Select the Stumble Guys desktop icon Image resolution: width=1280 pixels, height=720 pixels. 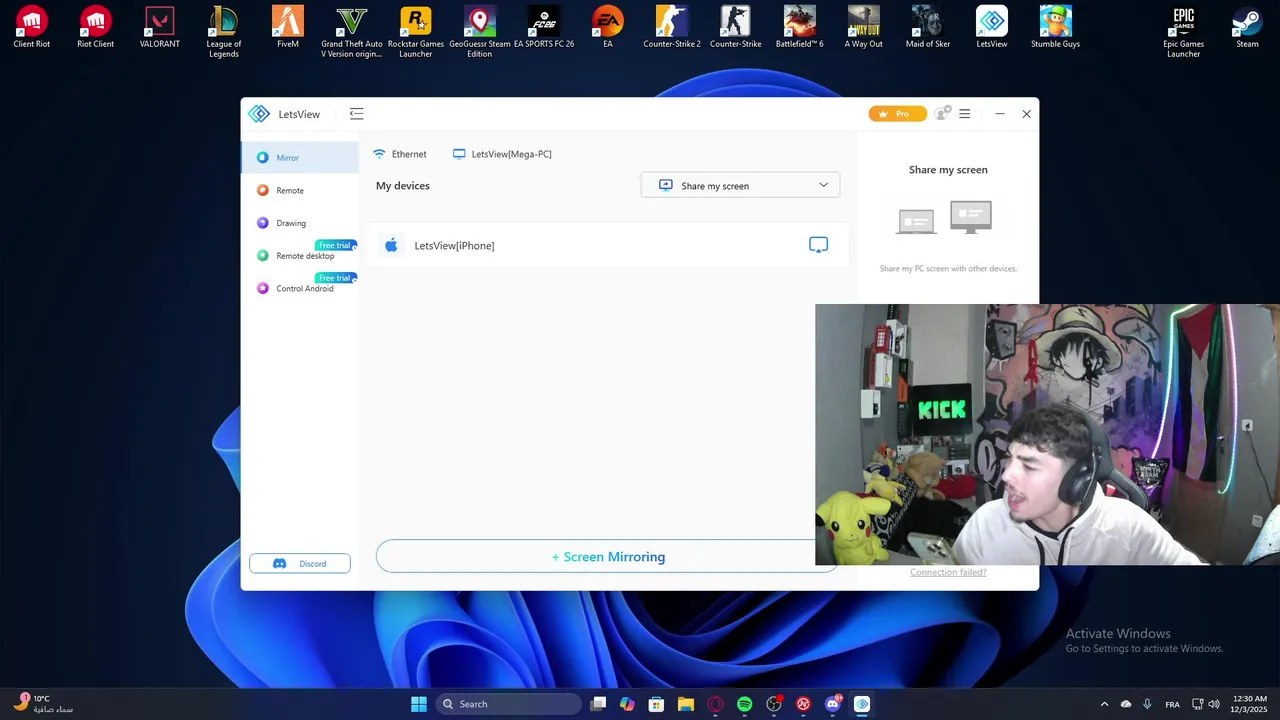tap(1056, 28)
